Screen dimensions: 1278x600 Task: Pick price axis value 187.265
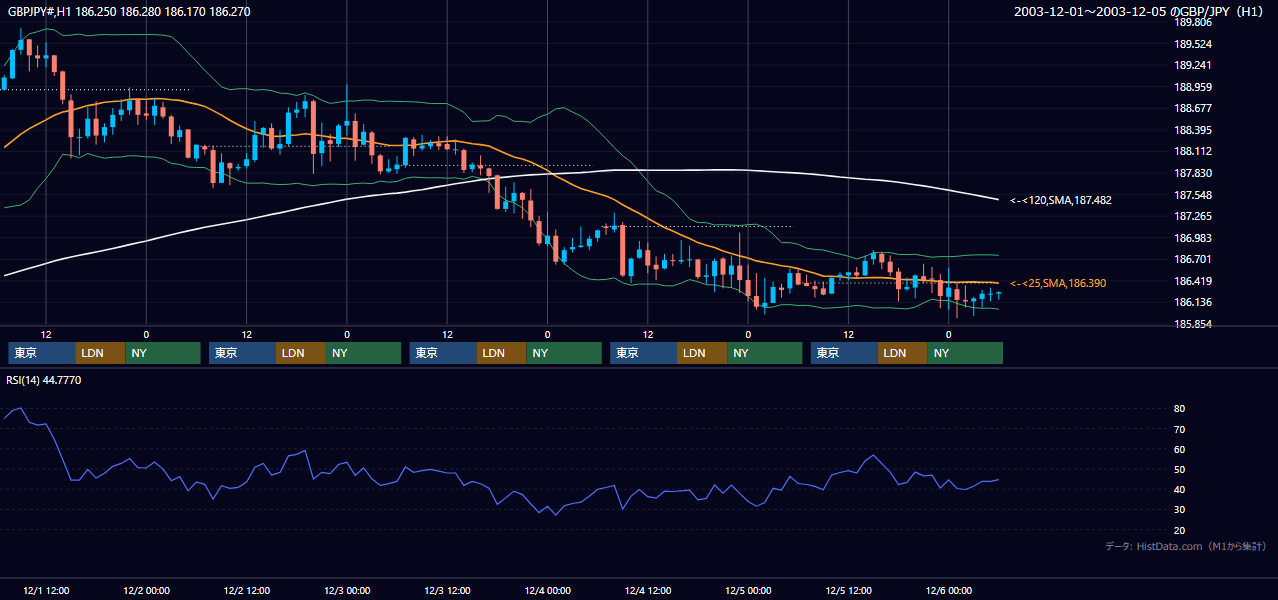coord(1192,216)
